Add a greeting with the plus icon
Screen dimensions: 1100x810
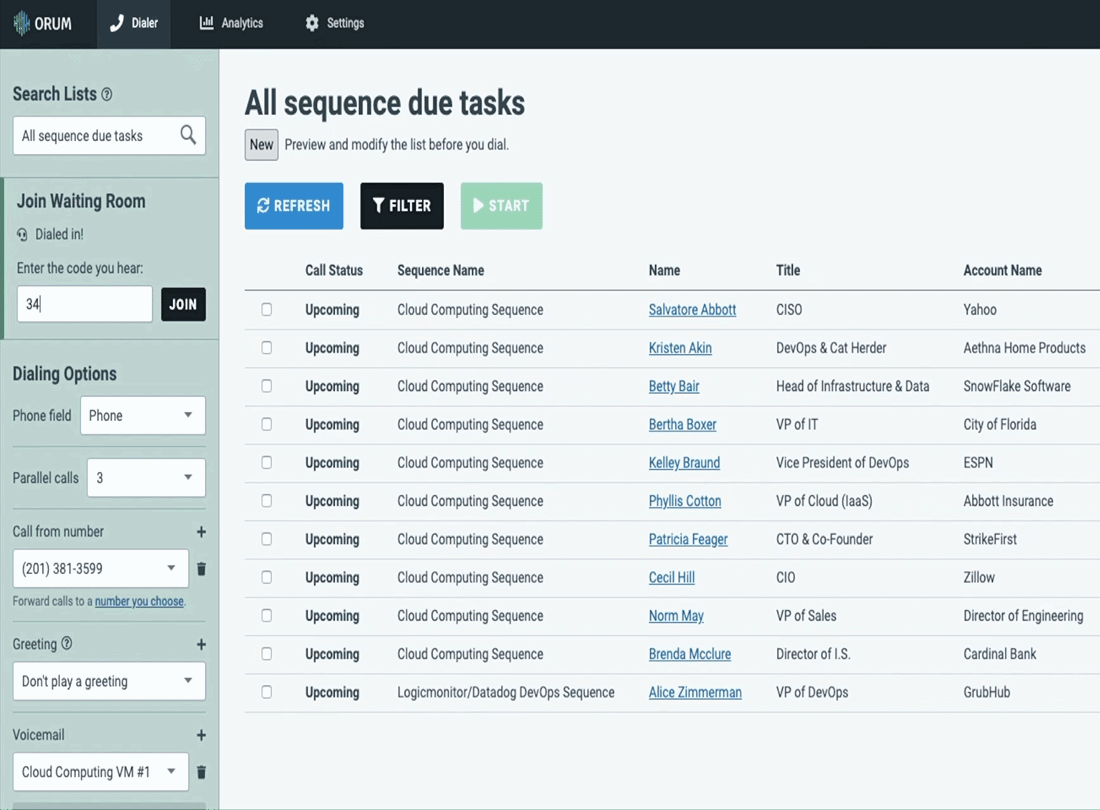[x=201, y=644]
